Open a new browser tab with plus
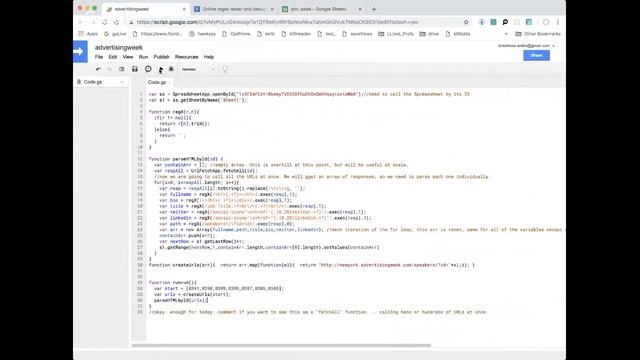 [x=374, y=9]
